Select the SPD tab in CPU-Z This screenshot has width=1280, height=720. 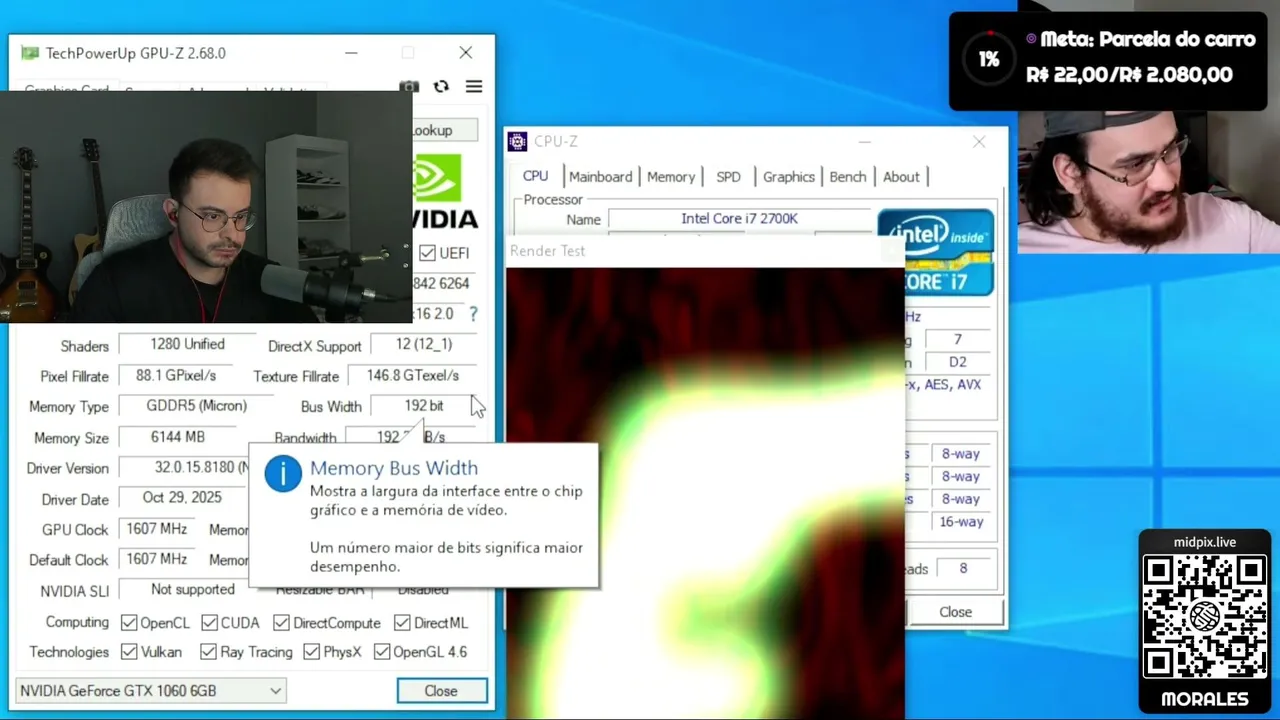[728, 177]
